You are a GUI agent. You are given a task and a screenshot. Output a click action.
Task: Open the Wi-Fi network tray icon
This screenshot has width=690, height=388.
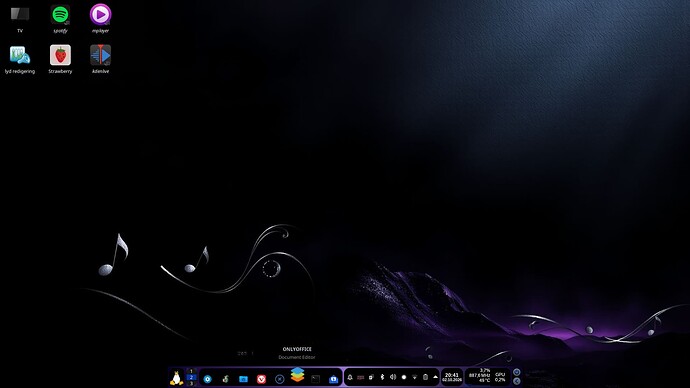click(x=415, y=377)
